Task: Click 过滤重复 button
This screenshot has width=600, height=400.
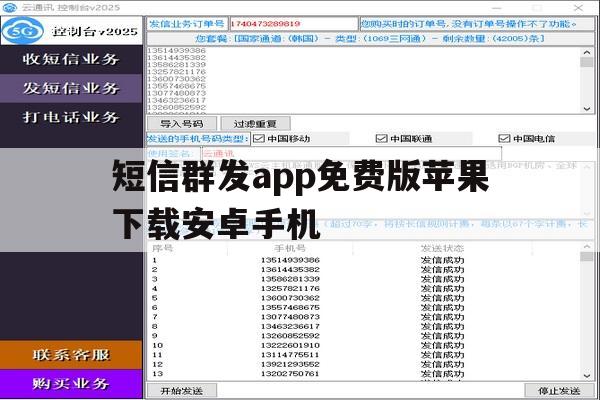Action: point(255,124)
